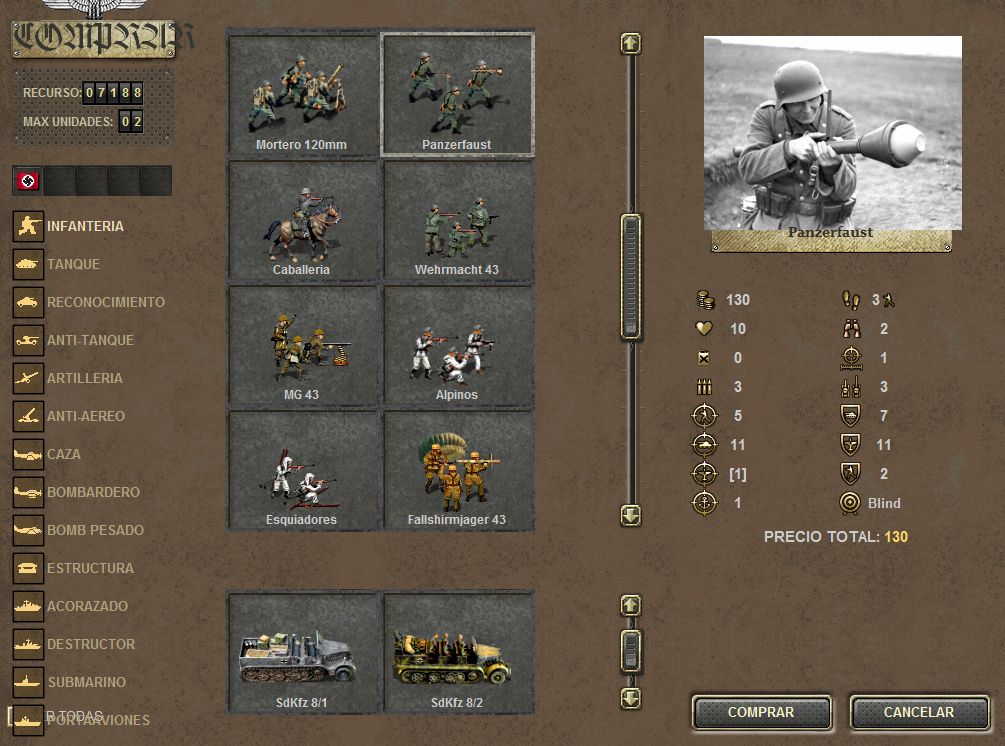Select the German flag nation slot
Screen dimensions: 1005x746
pos(28,181)
